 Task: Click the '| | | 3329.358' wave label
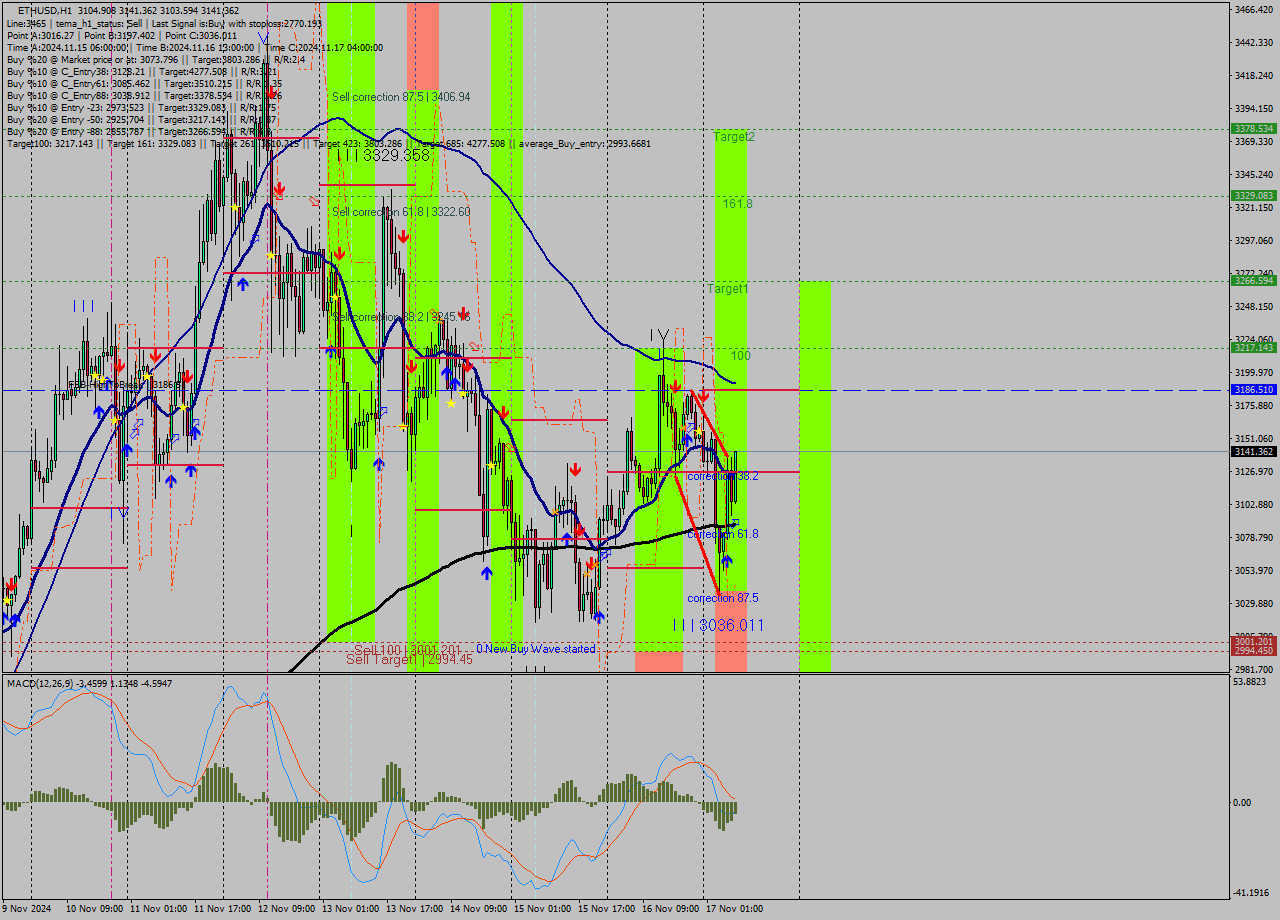(x=384, y=156)
